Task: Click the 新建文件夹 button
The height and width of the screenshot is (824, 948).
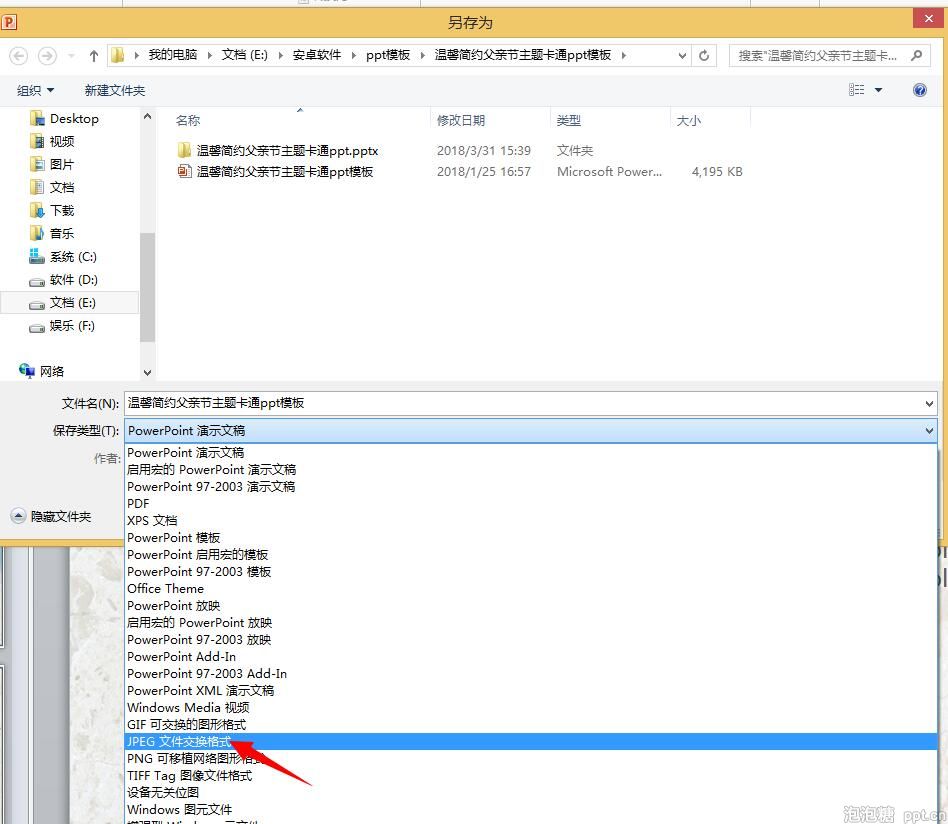Action: [x=115, y=91]
